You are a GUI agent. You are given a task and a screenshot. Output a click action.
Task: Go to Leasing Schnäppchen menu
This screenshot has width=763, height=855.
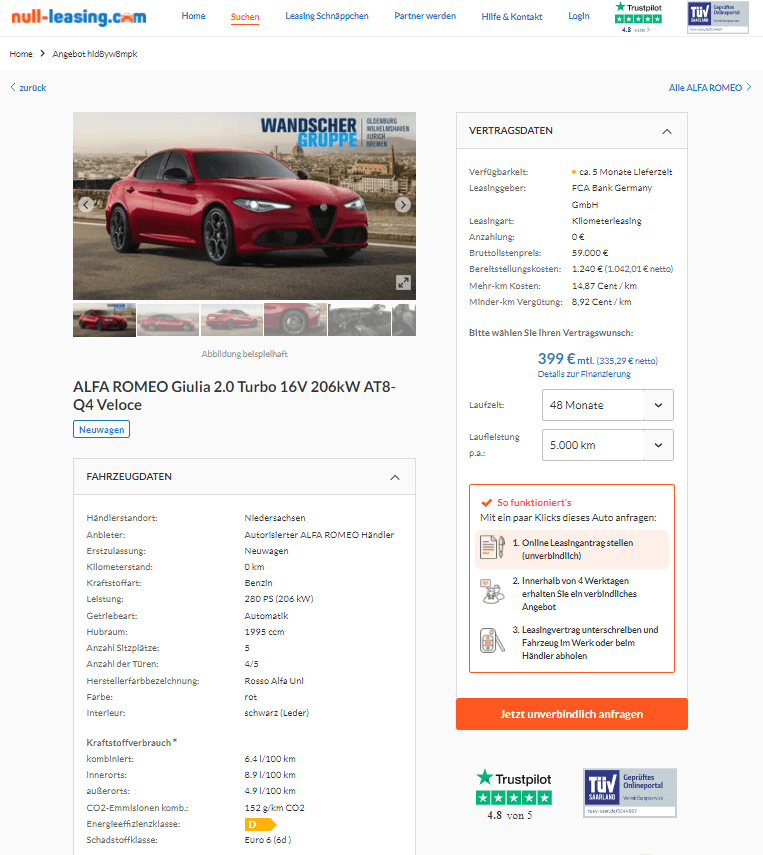click(327, 16)
